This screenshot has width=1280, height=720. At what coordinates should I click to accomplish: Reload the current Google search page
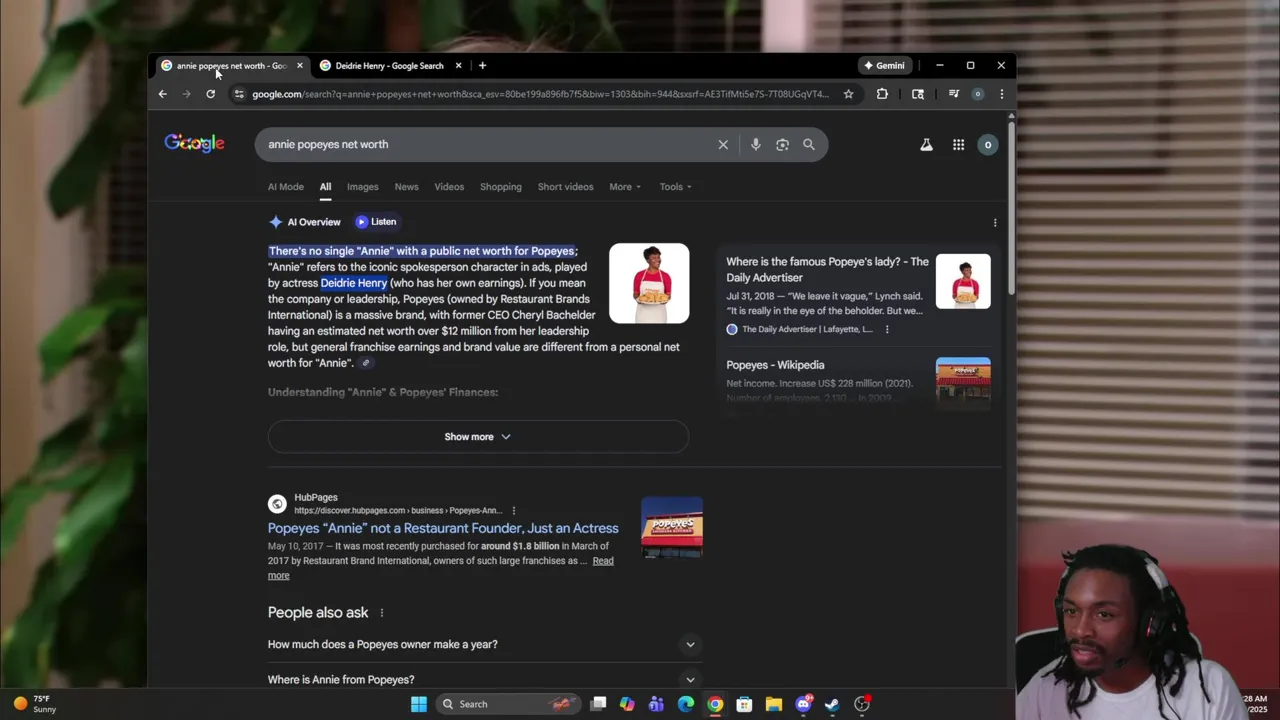[x=210, y=94]
